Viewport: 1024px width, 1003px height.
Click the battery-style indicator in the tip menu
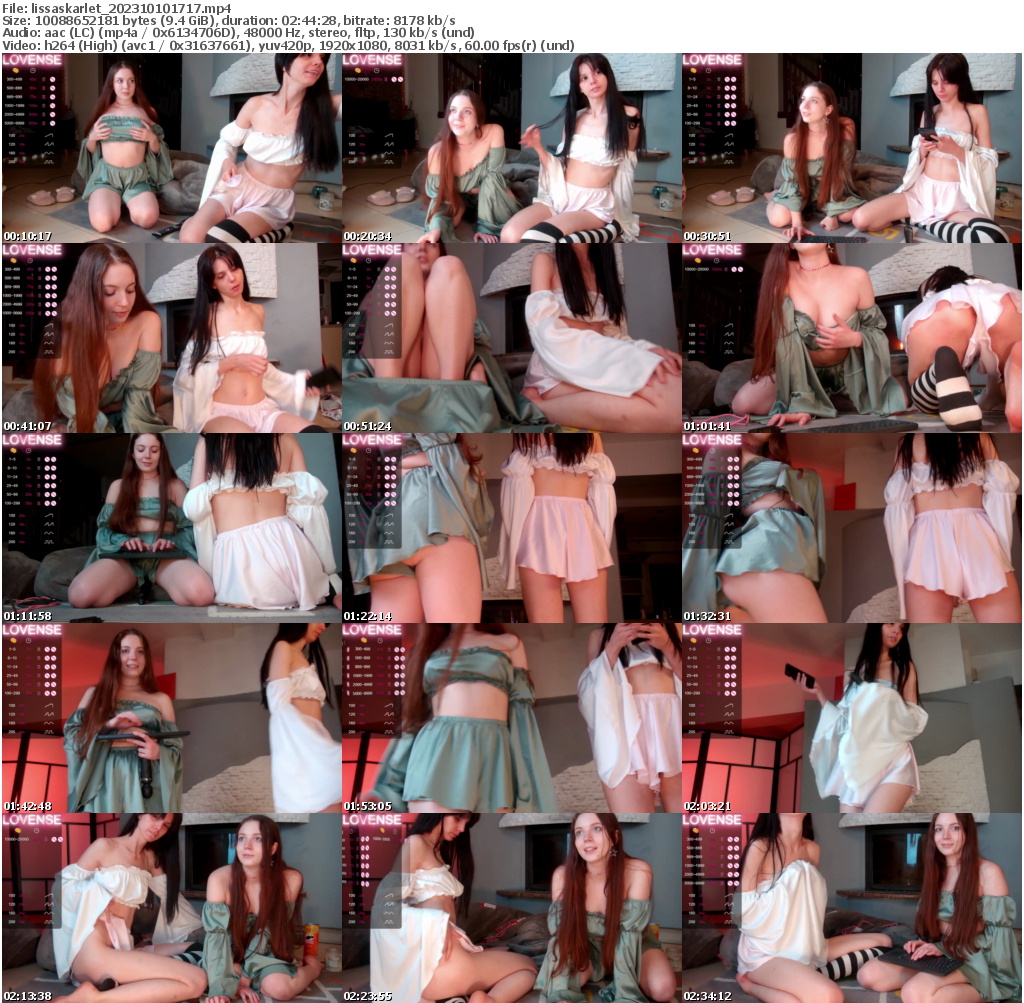43,79
